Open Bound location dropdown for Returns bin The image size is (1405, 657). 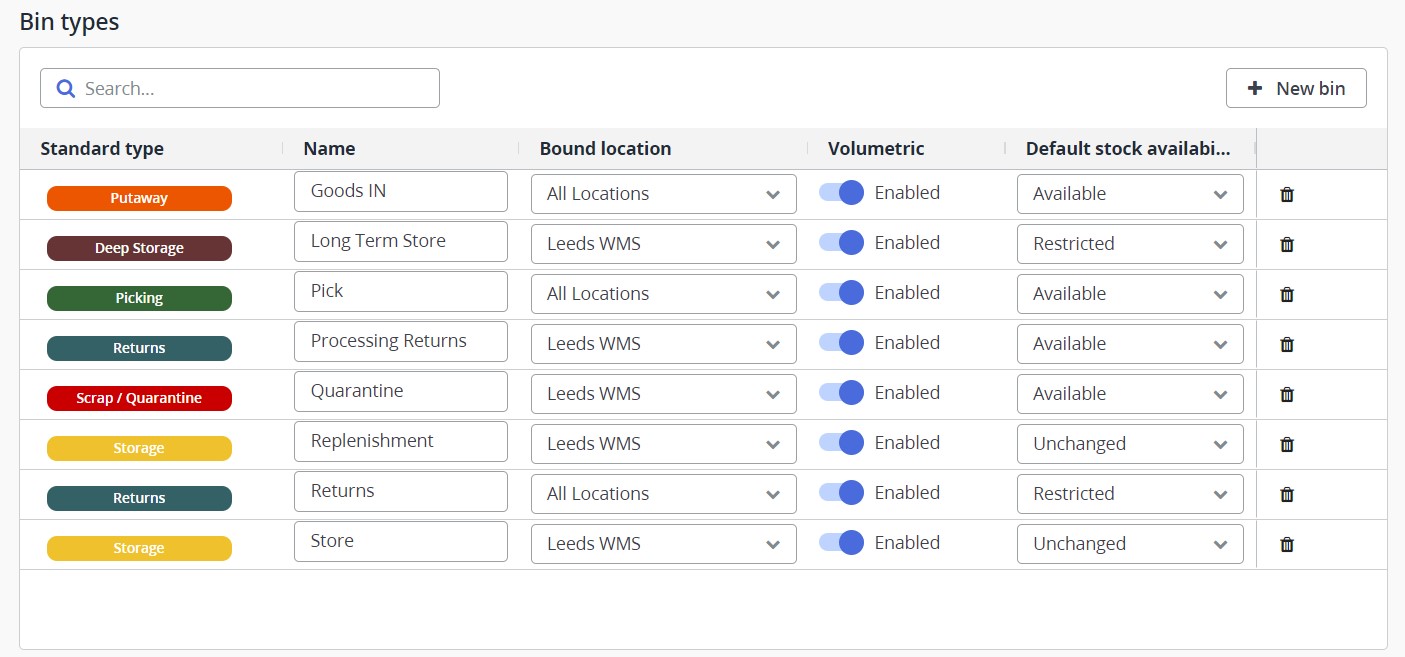[x=663, y=494]
